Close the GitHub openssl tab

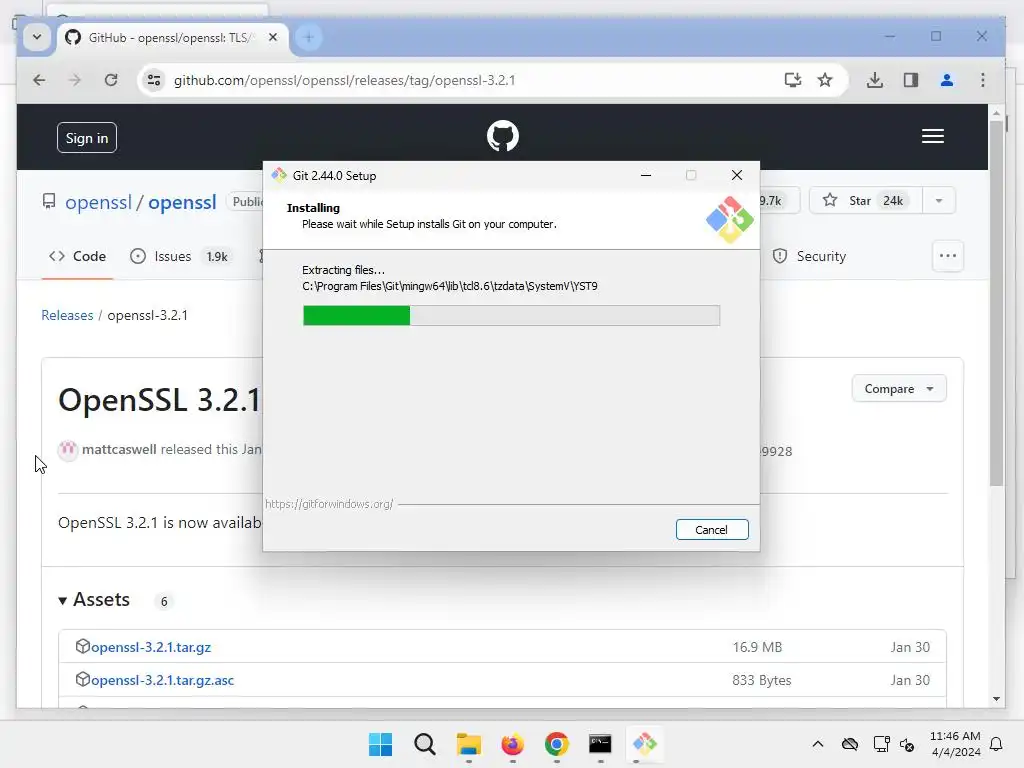coord(273,37)
